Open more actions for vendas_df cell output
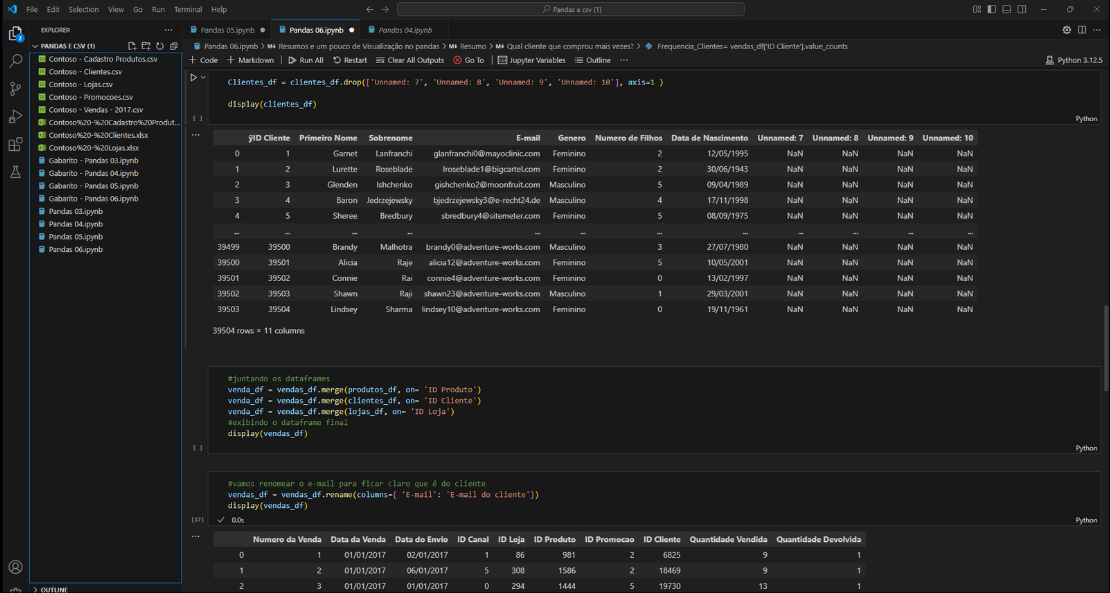The height and width of the screenshot is (593, 1110). pyautogui.click(x=195, y=536)
